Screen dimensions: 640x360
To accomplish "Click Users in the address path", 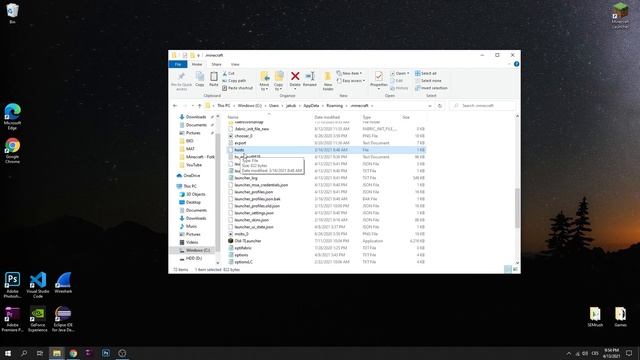I will tap(274, 106).
